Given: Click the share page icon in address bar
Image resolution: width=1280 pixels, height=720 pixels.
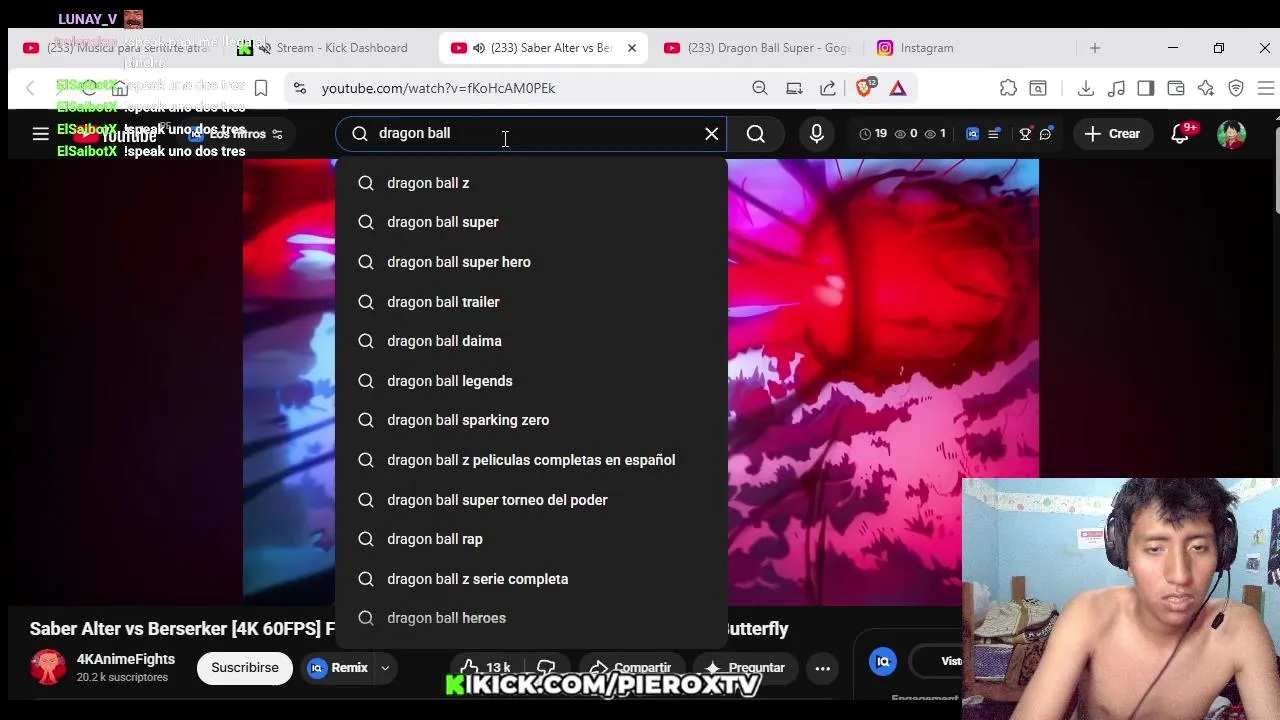Looking at the screenshot, I should tap(828, 88).
